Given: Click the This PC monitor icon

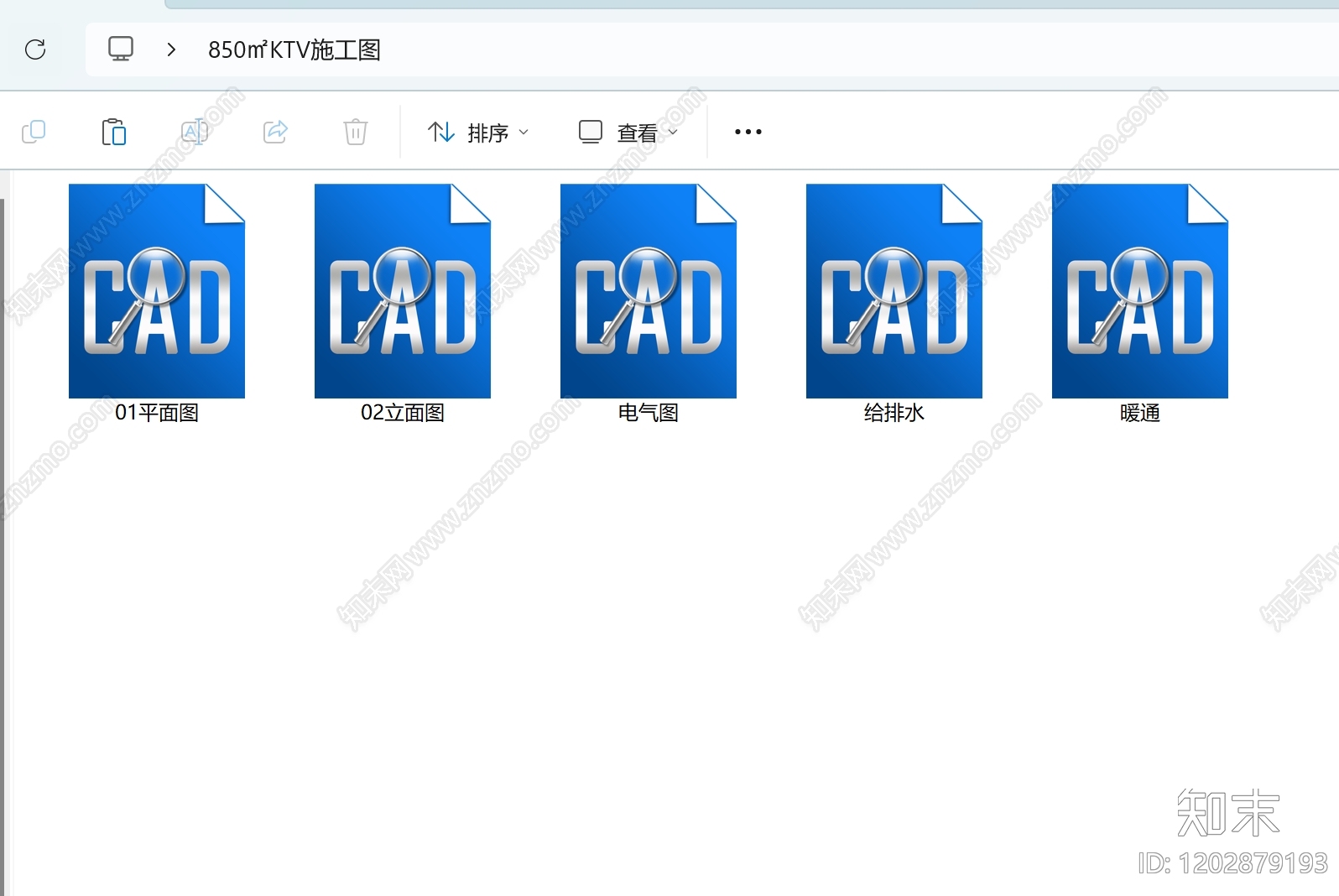Looking at the screenshot, I should point(121,49).
